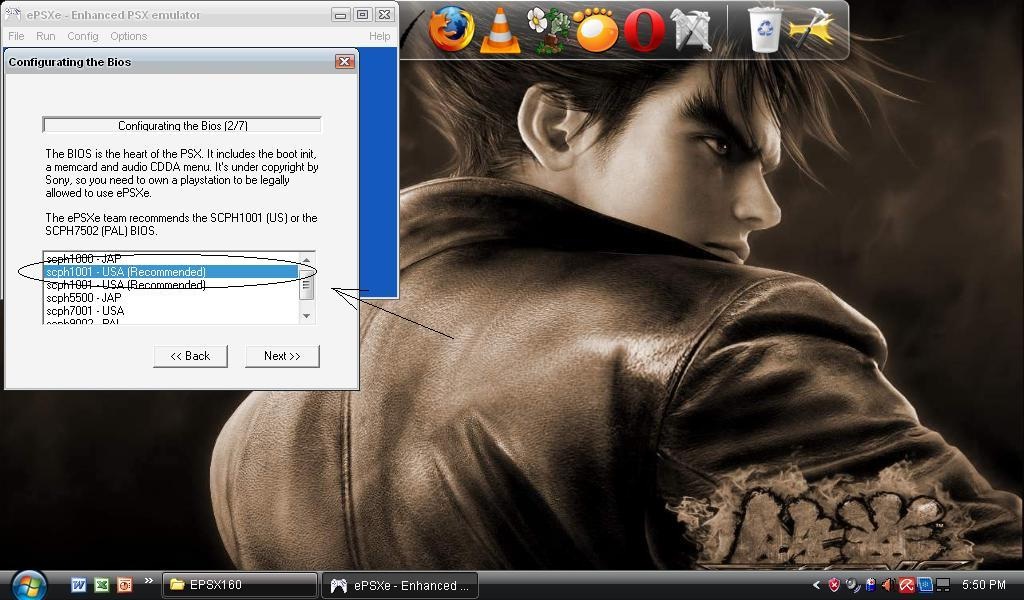
Task: Click the BIOS list scroll down arrow
Action: click(306, 316)
